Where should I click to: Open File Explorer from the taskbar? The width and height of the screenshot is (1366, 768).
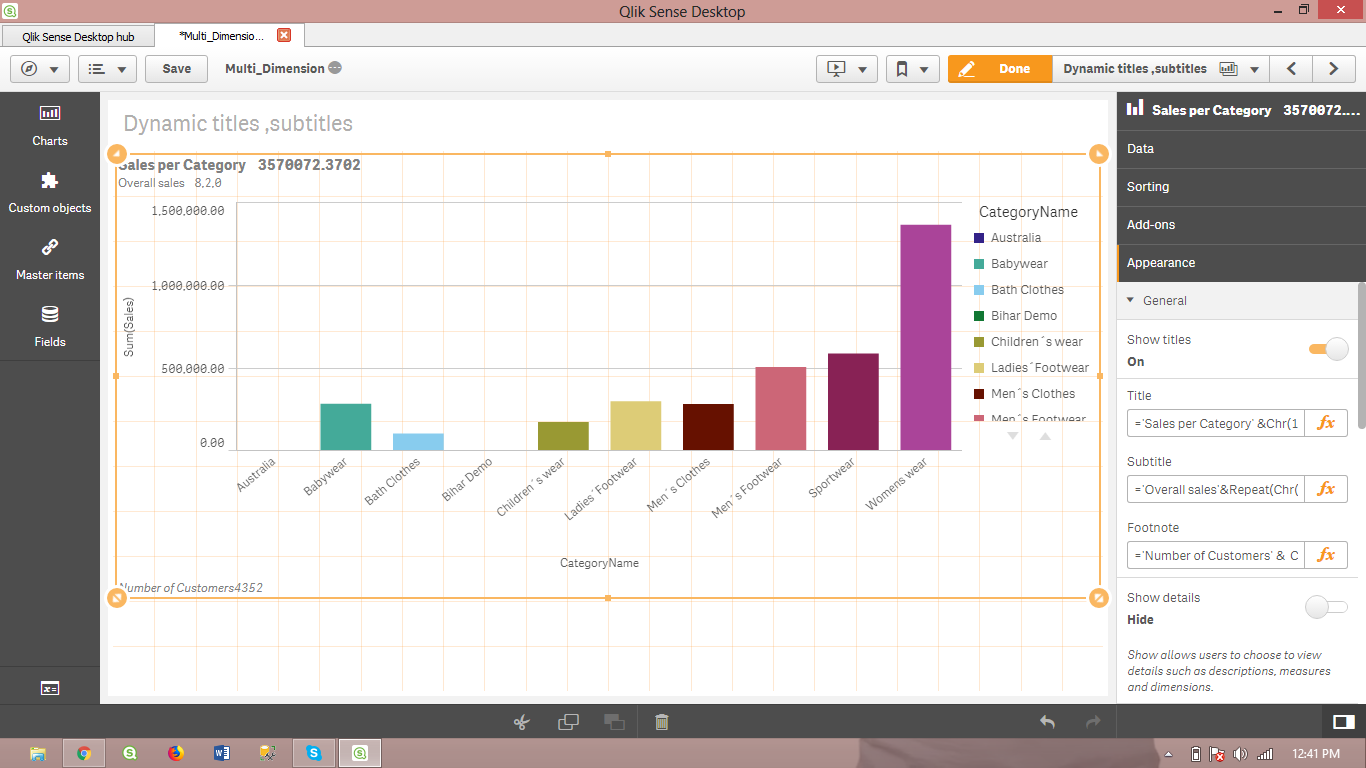(38, 754)
